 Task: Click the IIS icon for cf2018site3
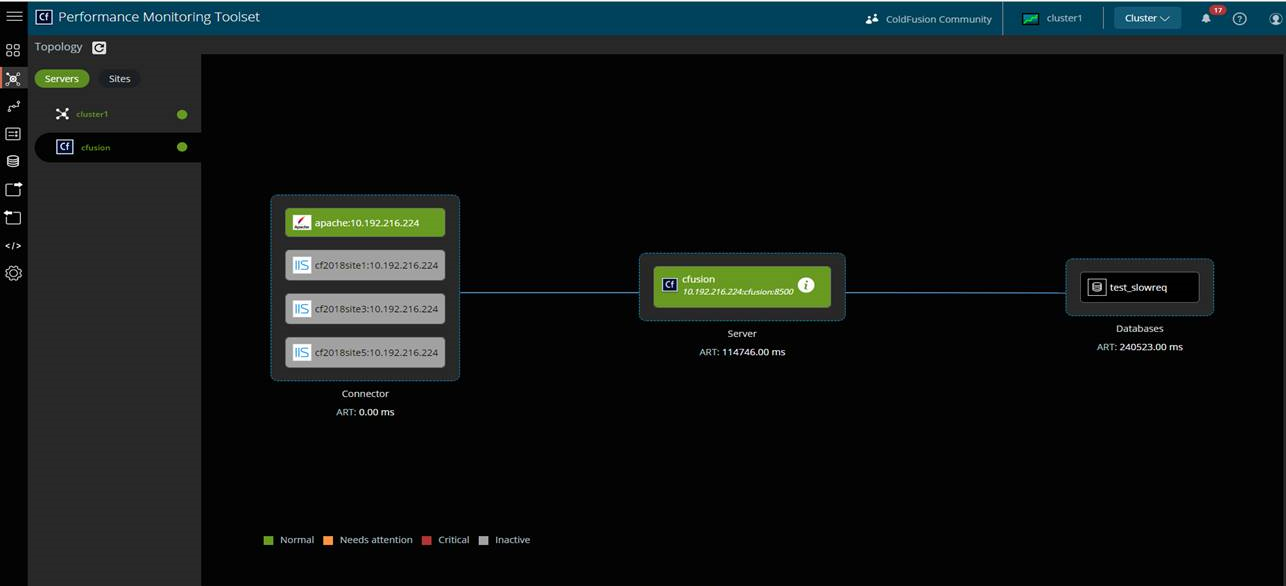pos(301,308)
